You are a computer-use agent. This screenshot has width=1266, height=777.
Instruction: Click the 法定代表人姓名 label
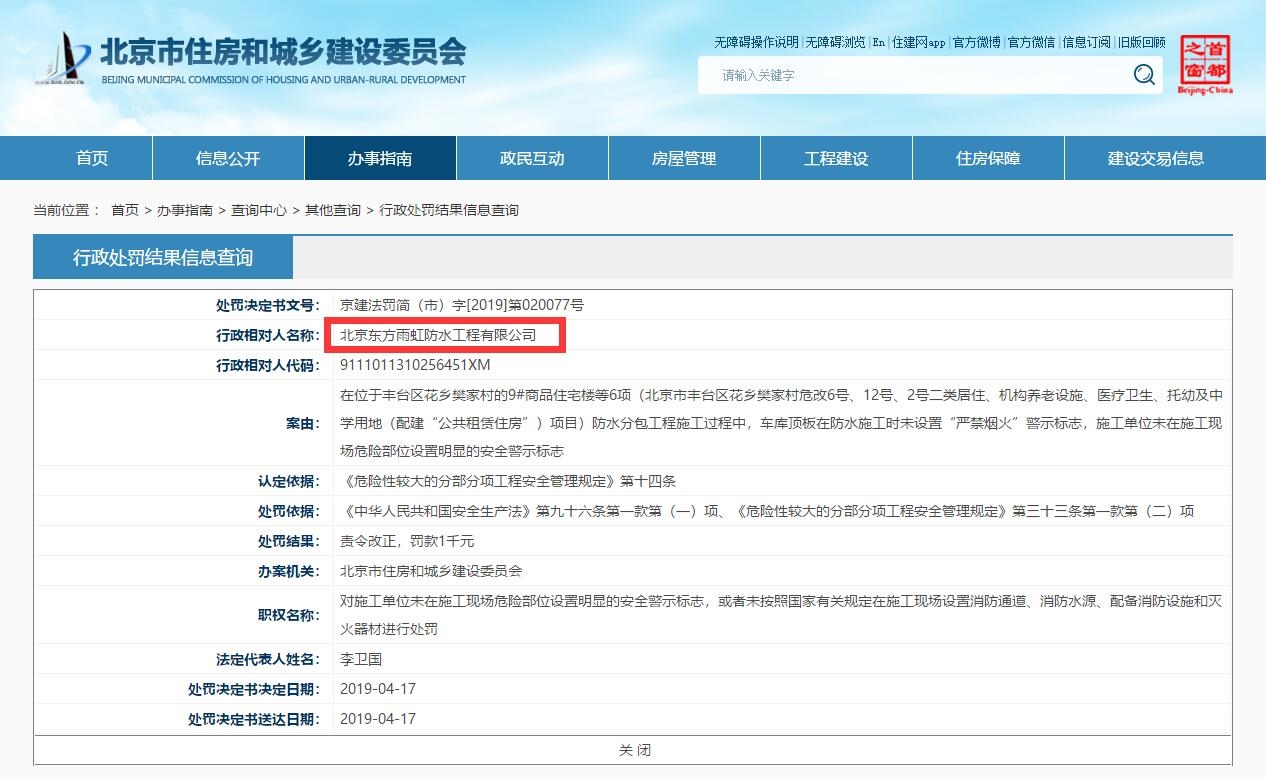(268, 659)
